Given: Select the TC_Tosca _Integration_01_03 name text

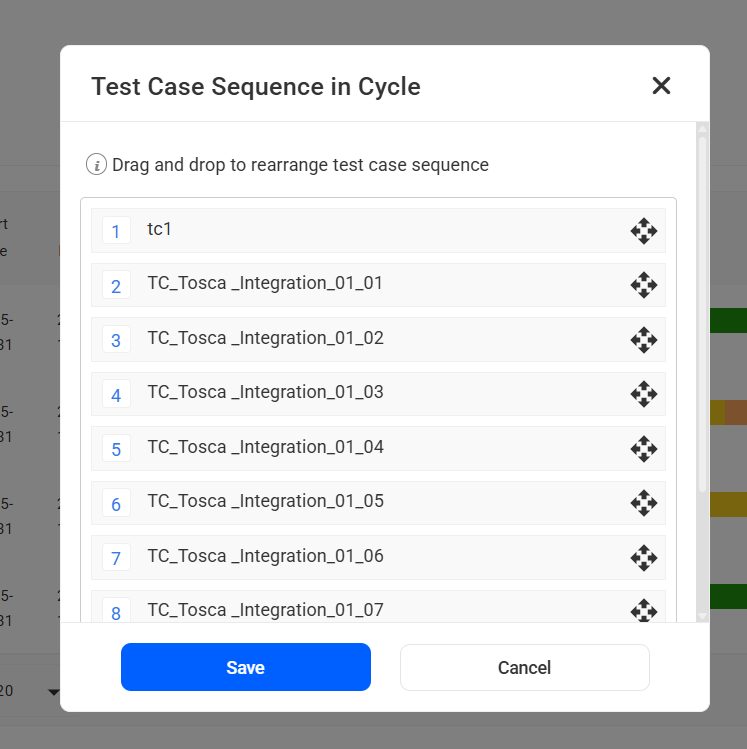Looking at the screenshot, I should tap(265, 392).
